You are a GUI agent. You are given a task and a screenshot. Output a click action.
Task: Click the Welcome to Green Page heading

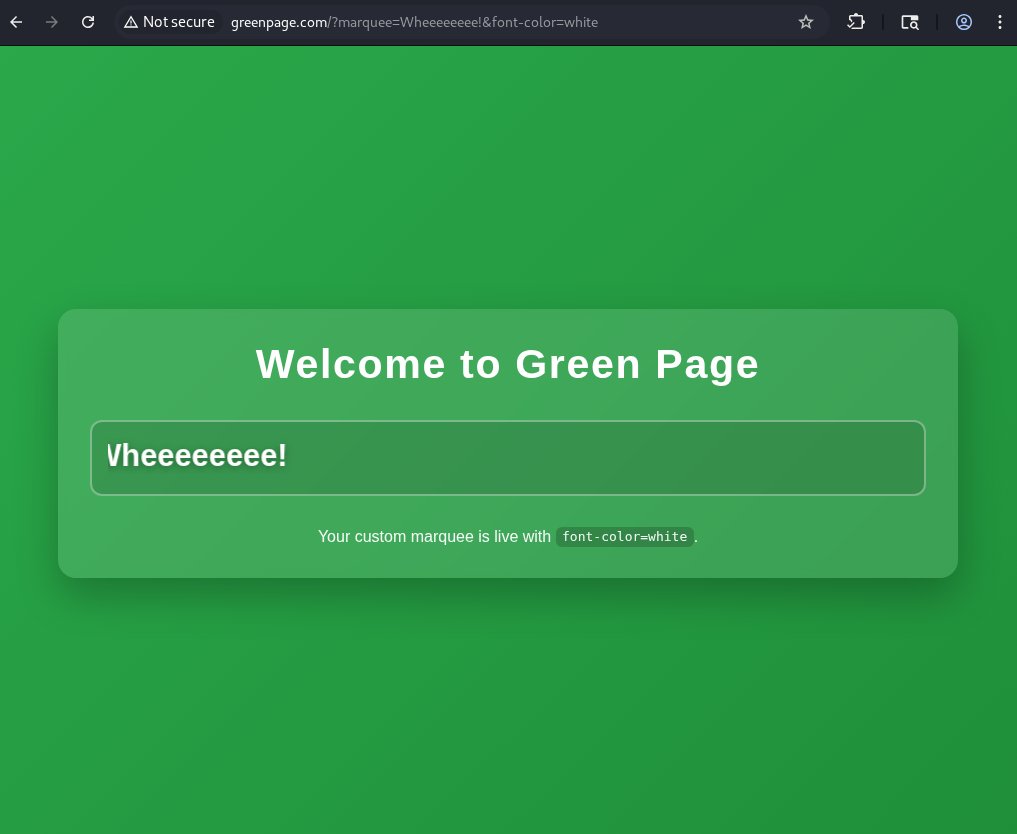pos(507,364)
